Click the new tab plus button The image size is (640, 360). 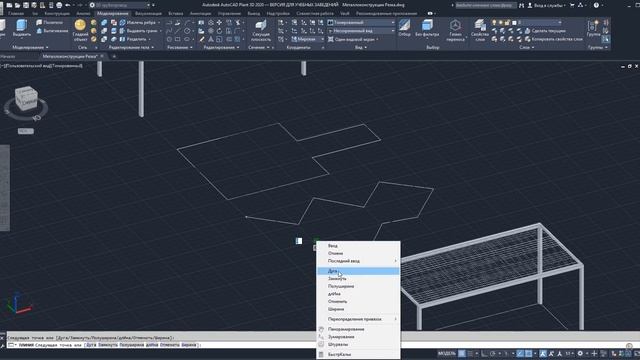tap(114, 56)
